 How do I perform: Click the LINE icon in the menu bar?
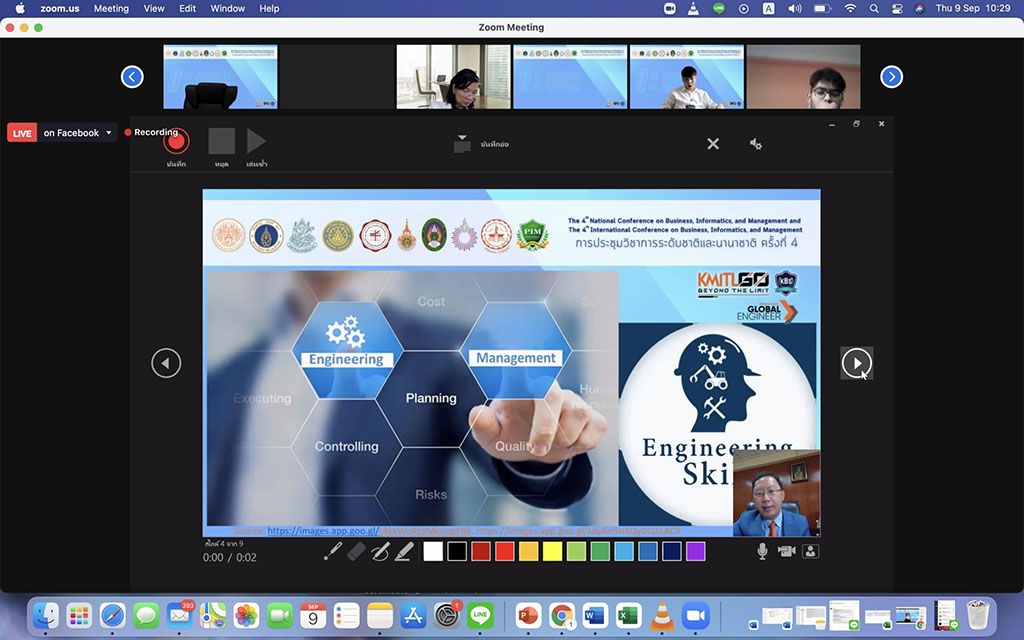[718, 8]
